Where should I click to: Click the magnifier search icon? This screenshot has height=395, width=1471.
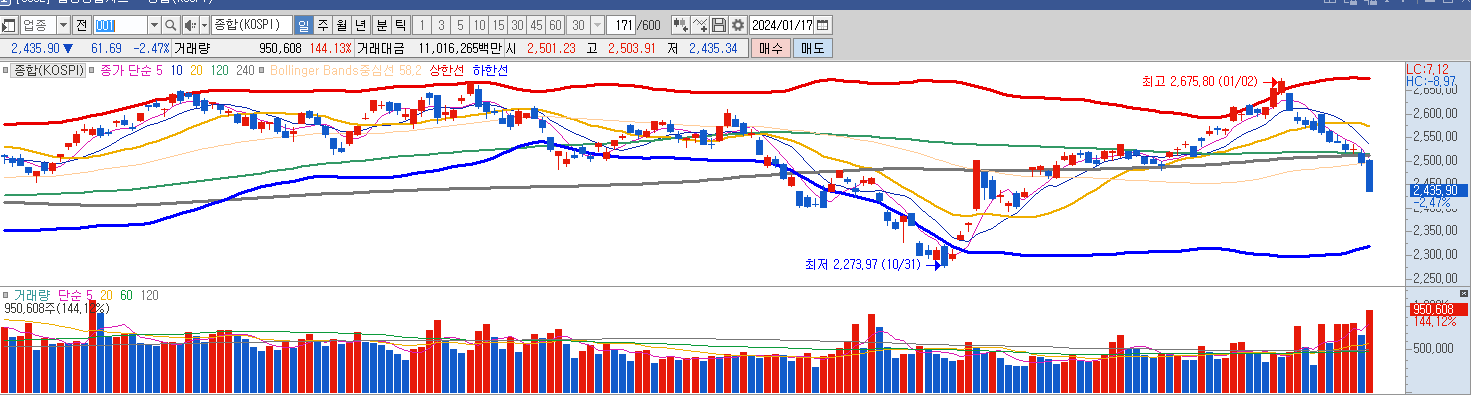pos(170,25)
